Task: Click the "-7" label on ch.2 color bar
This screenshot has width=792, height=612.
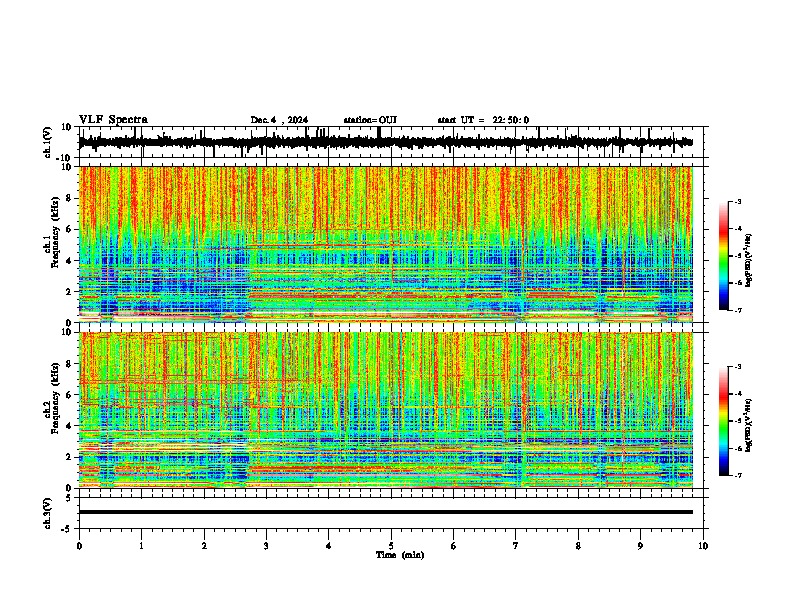Action: (x=738, y=476)
